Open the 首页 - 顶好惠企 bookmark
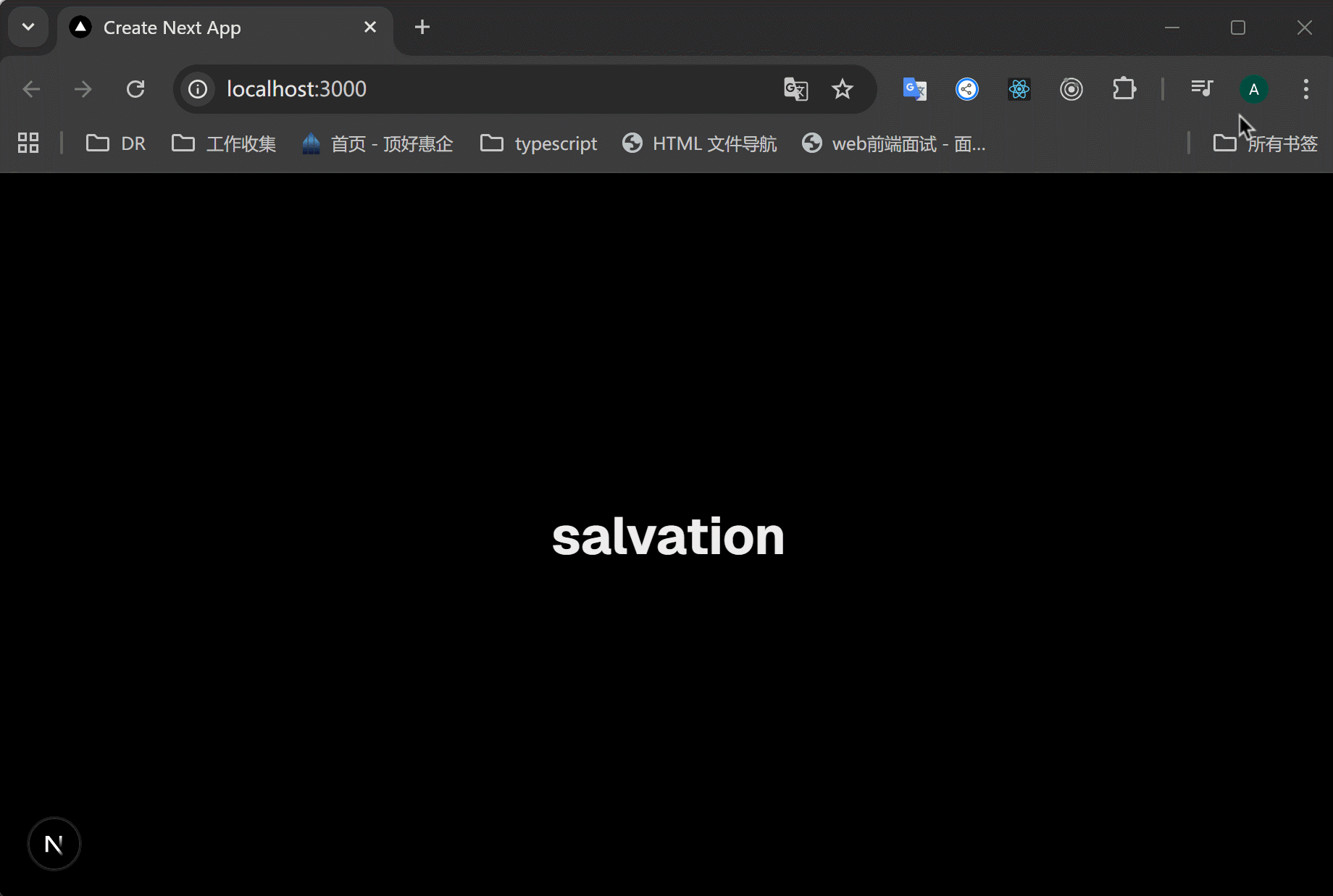This screenshot has width=1333, height=896. coord(377,143)
